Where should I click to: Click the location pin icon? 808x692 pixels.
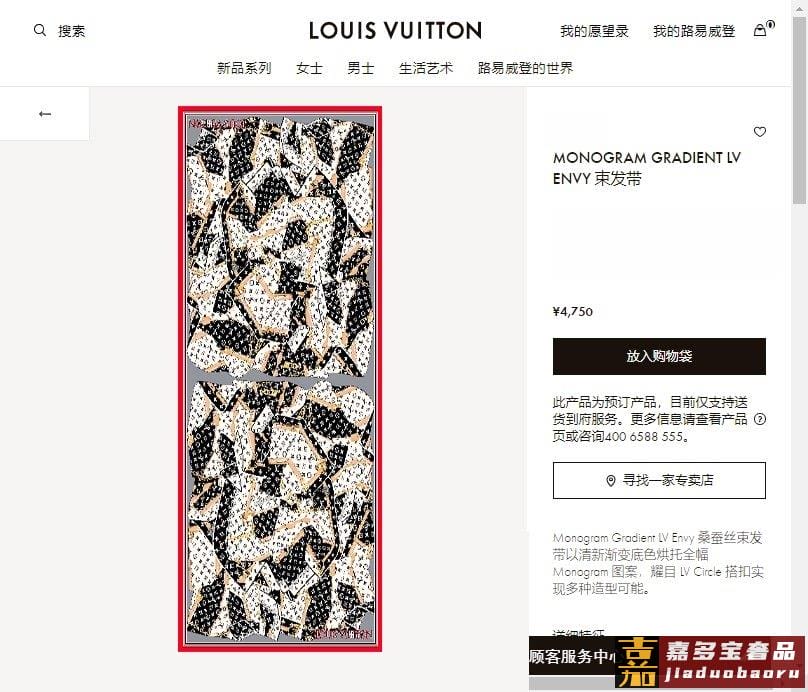611,481
